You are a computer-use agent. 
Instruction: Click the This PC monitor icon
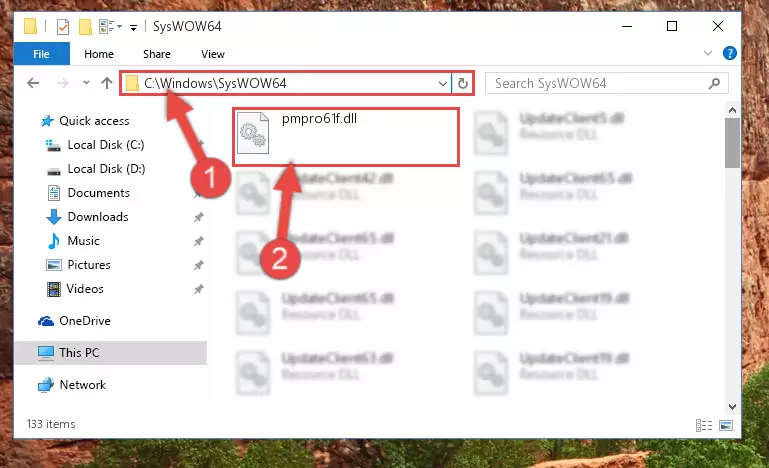(46, 353)
